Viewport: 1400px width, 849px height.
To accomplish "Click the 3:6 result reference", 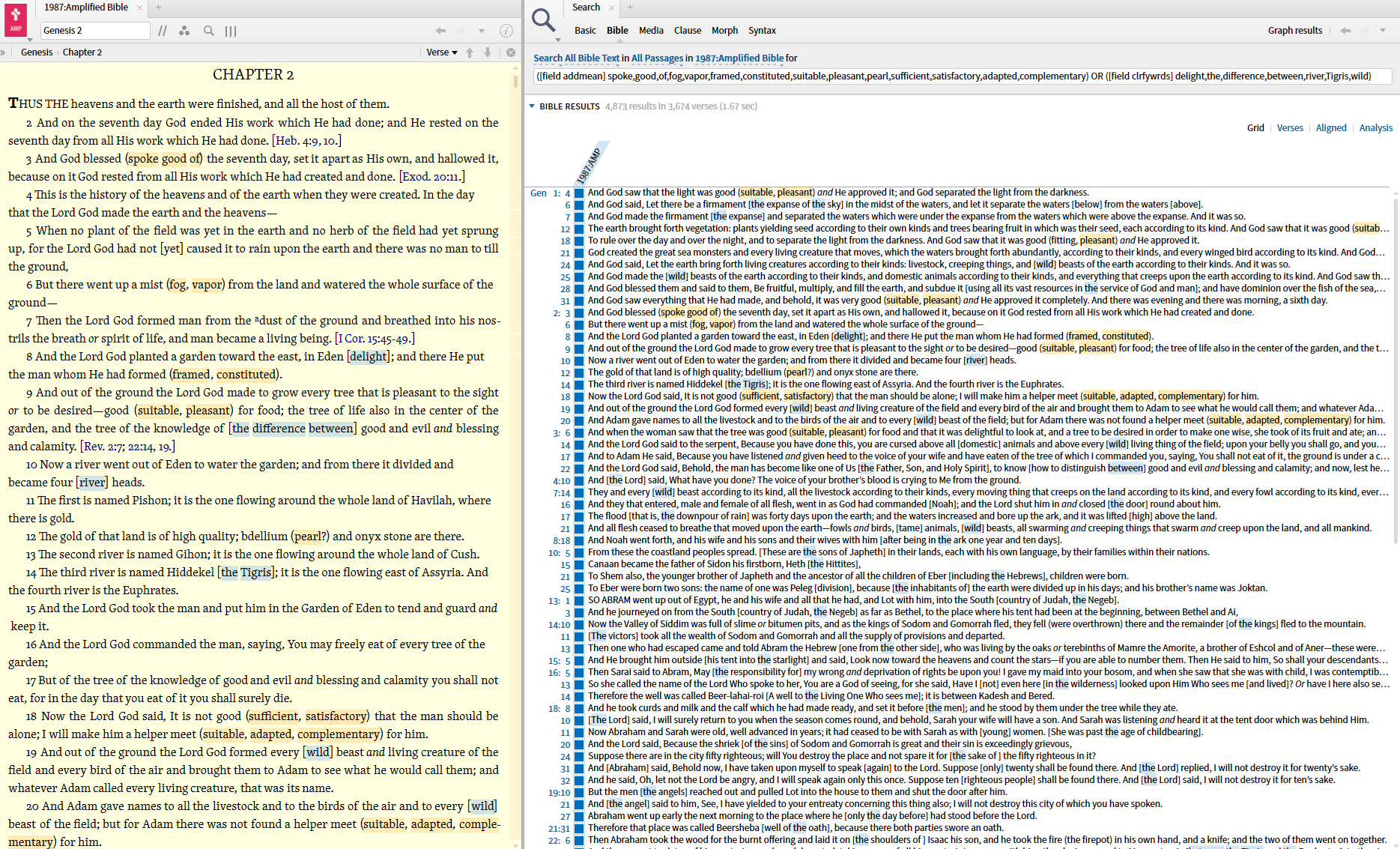I will 562,433.
